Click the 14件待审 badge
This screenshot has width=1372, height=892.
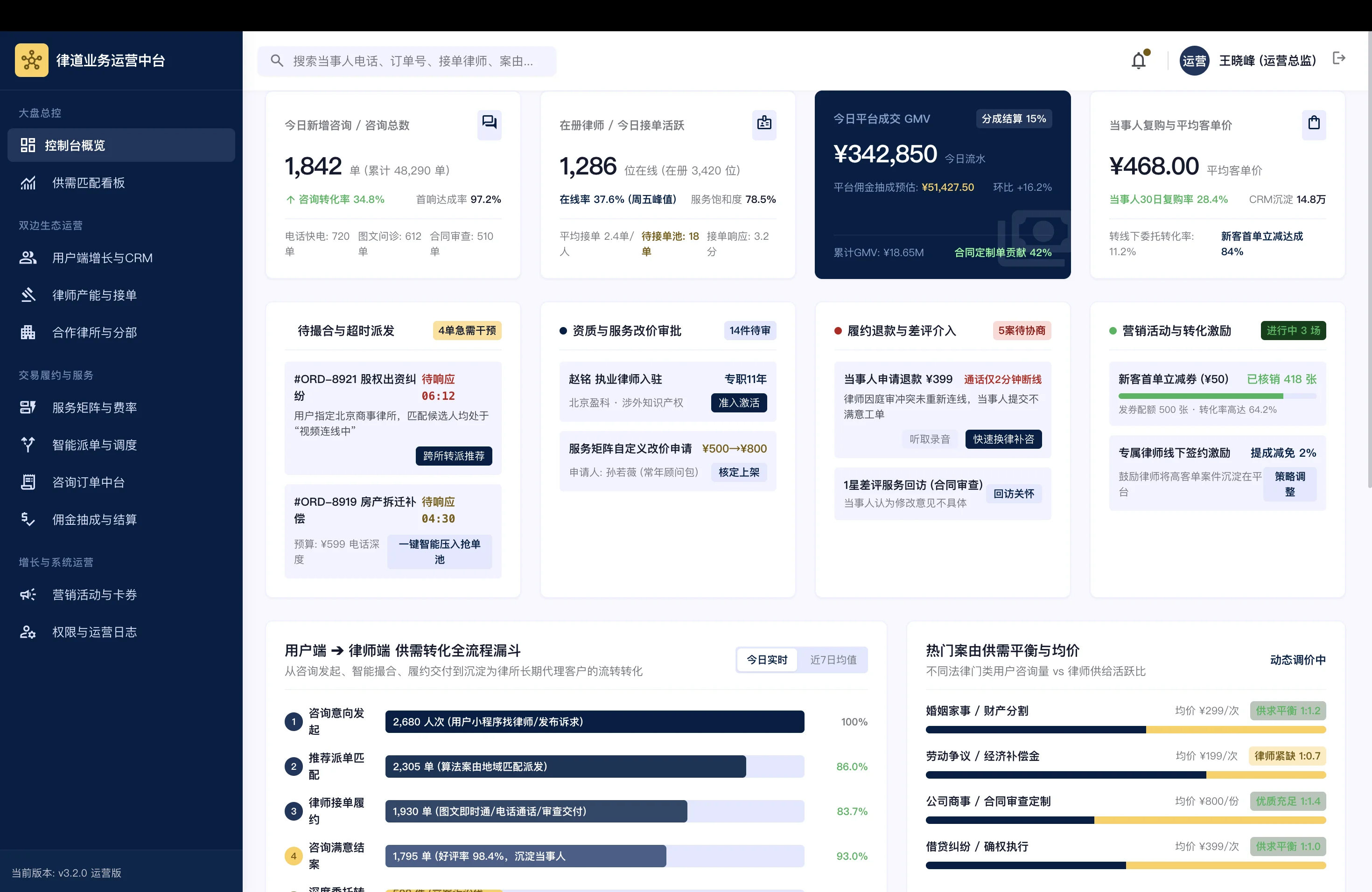point(750,331)
